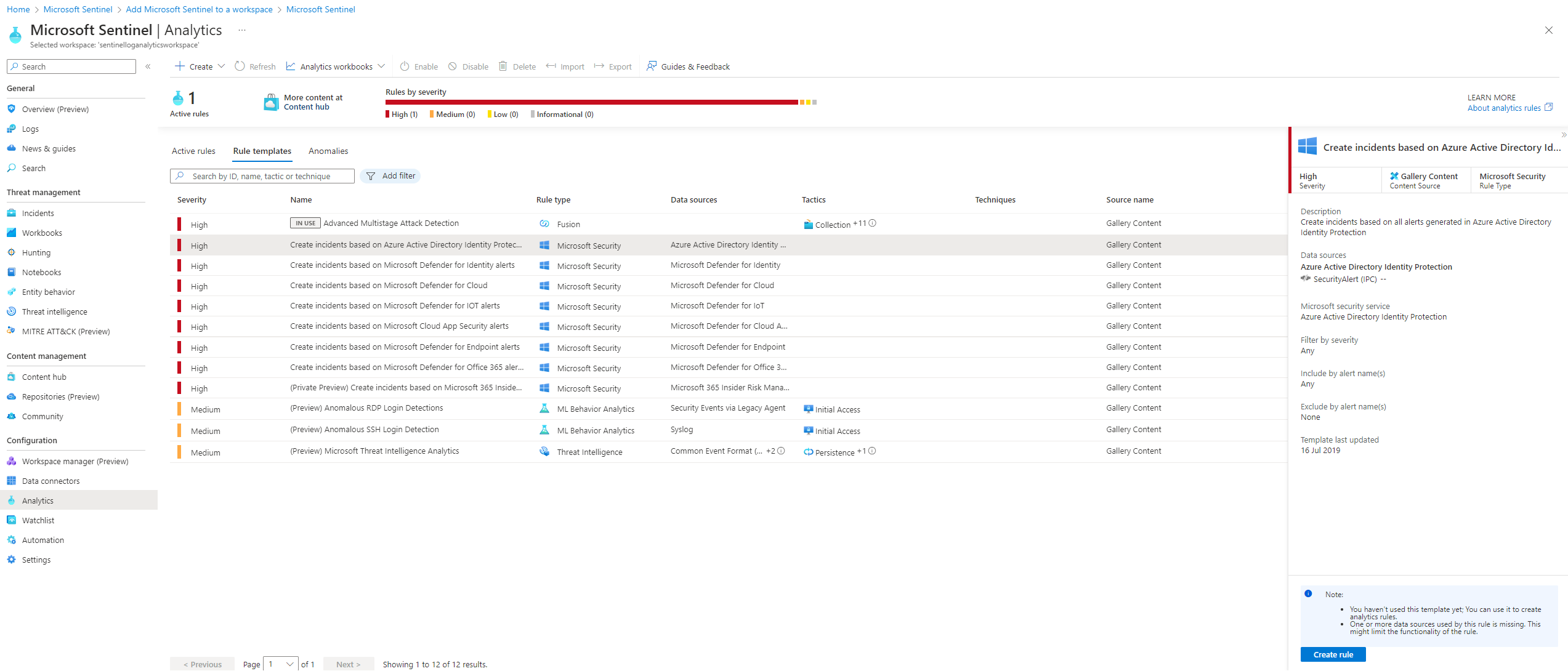Image resolution: width=1568 pixels, height=671 pixels.
Task: Open MITRE ATT&CK (Preview)
Action: point(66,331)
